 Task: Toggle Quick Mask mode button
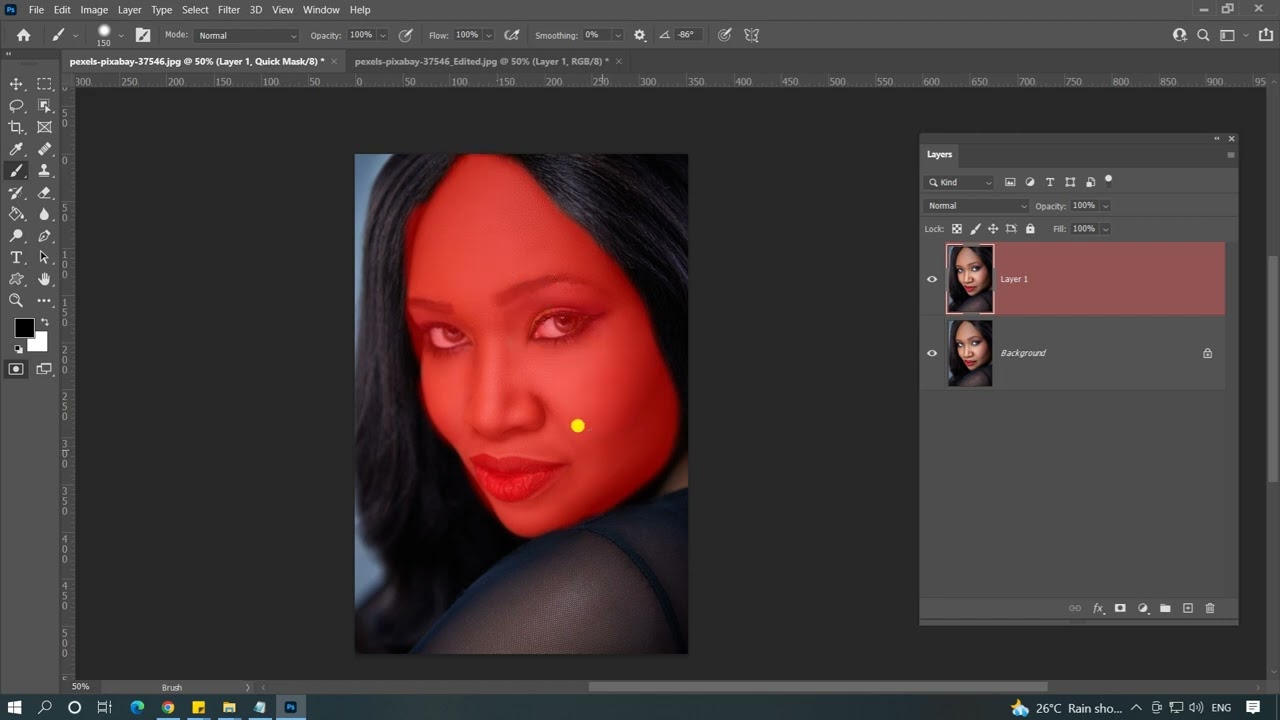[x=16, y=369]
